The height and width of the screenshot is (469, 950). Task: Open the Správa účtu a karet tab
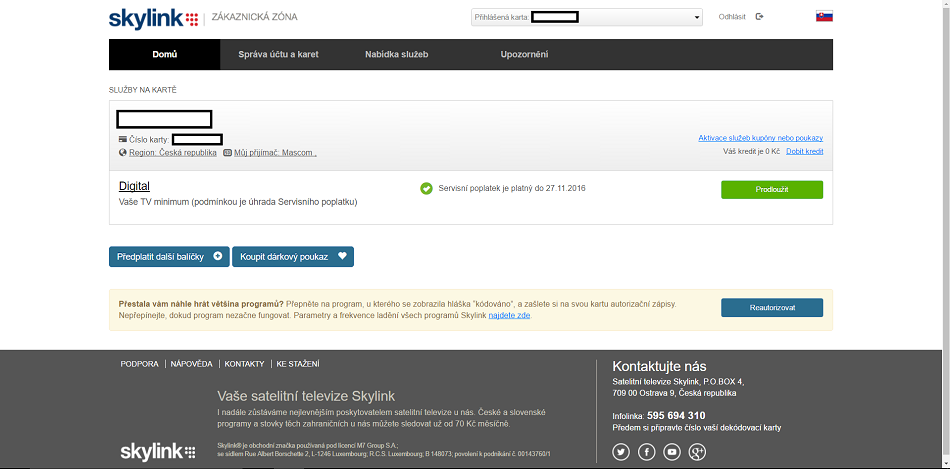(x=278, y=55)
